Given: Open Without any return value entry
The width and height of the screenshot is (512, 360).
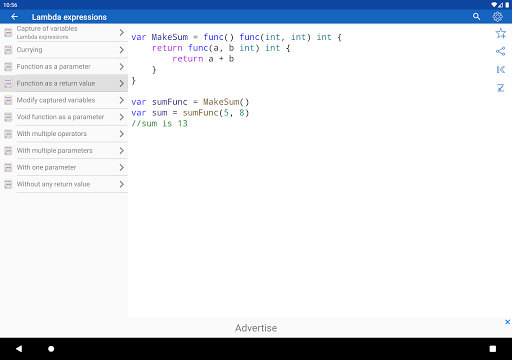Looking at the screenshot, I should point(64,184).
